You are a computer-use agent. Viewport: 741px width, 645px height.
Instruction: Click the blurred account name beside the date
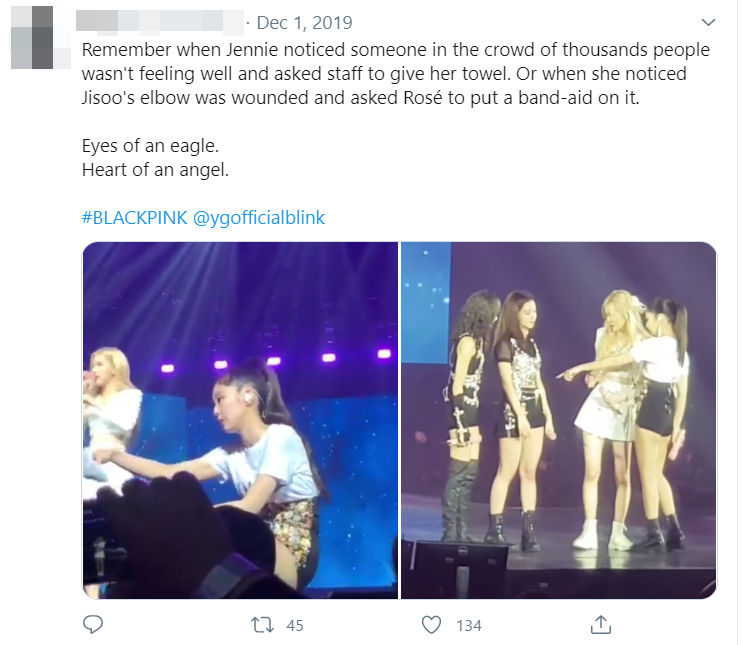point(162,23)
